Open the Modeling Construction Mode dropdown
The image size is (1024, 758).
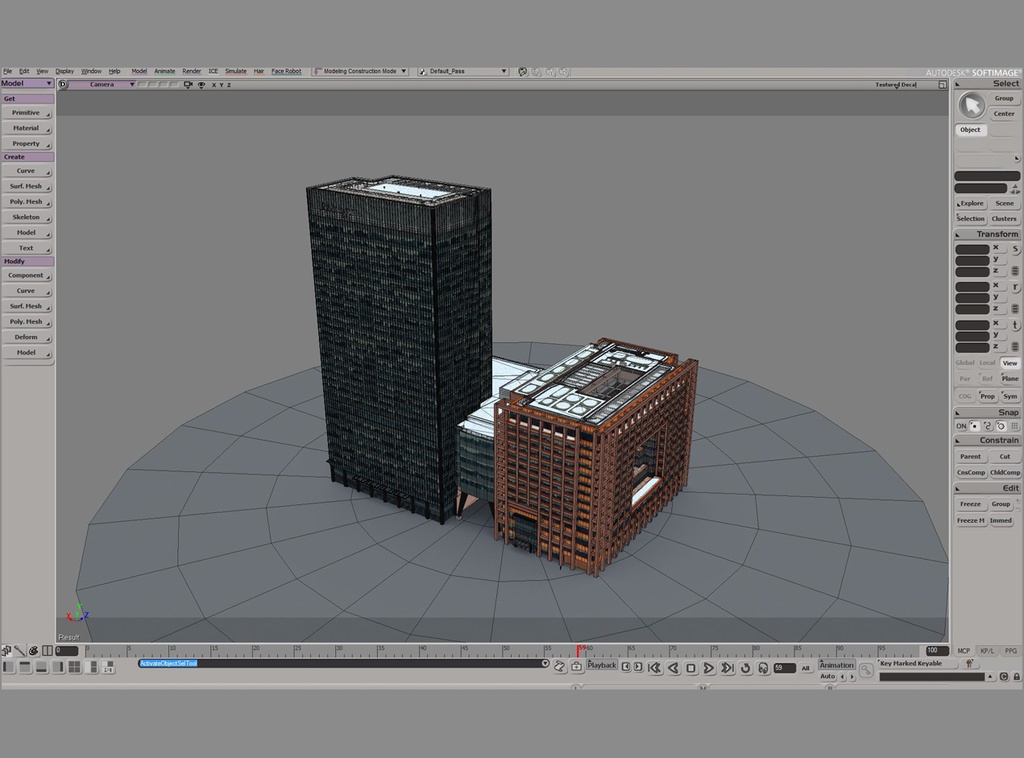click(360, 71)
